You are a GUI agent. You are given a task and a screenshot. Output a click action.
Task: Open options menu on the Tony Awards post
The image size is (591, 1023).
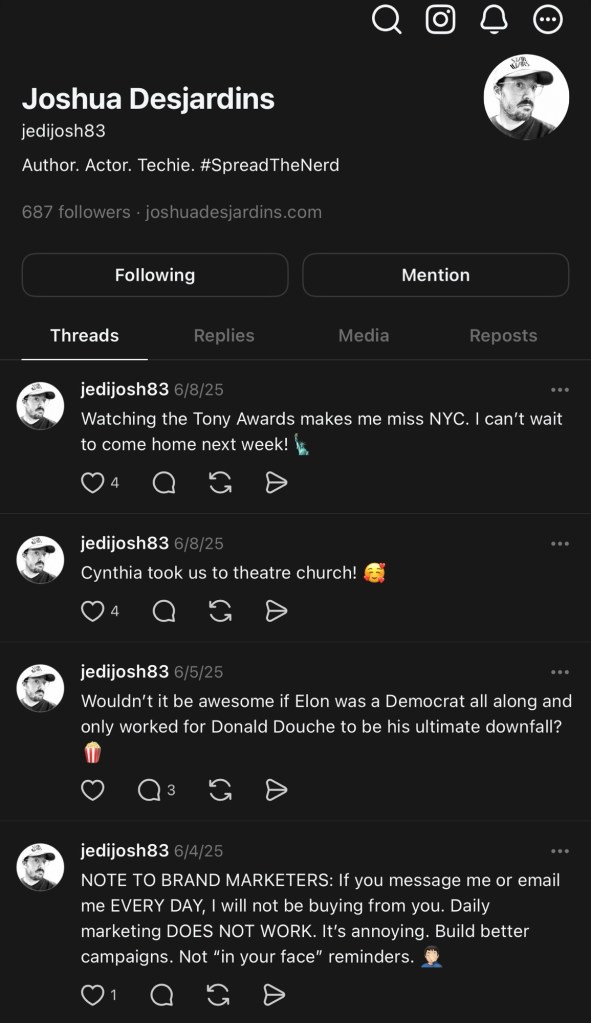(559, 389)
